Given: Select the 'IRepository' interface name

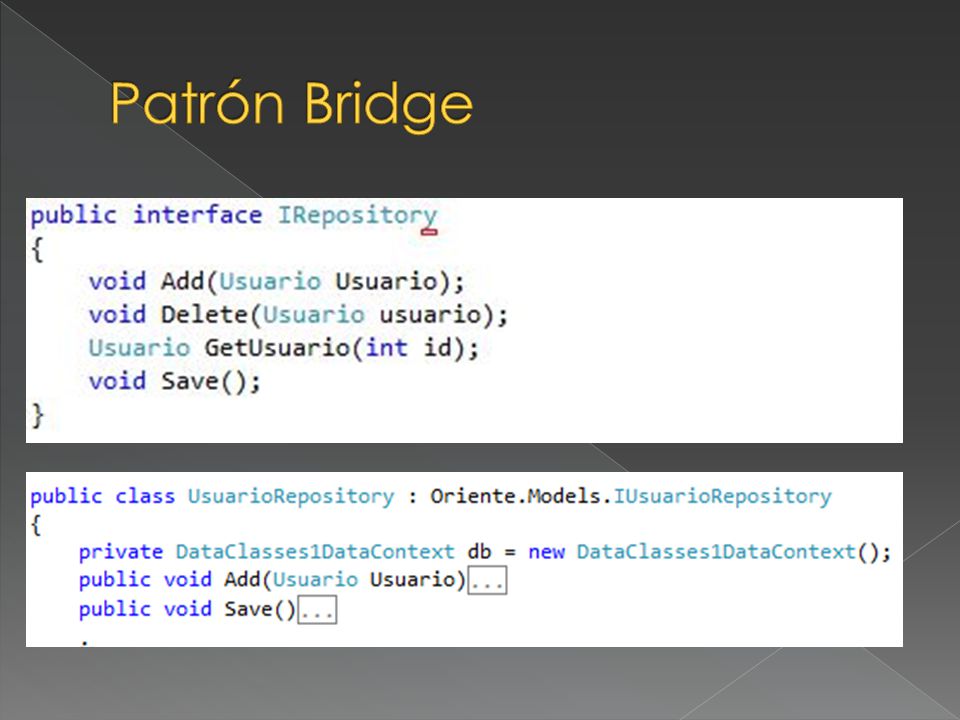Looking at the screenshot, I should click(x=358, y=216).
